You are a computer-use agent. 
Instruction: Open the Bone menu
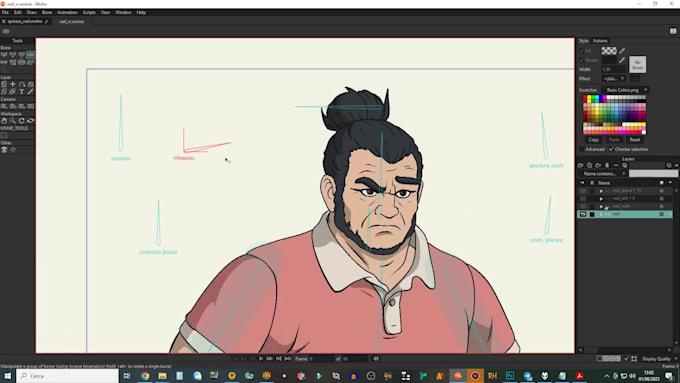[x=46, y=13]
